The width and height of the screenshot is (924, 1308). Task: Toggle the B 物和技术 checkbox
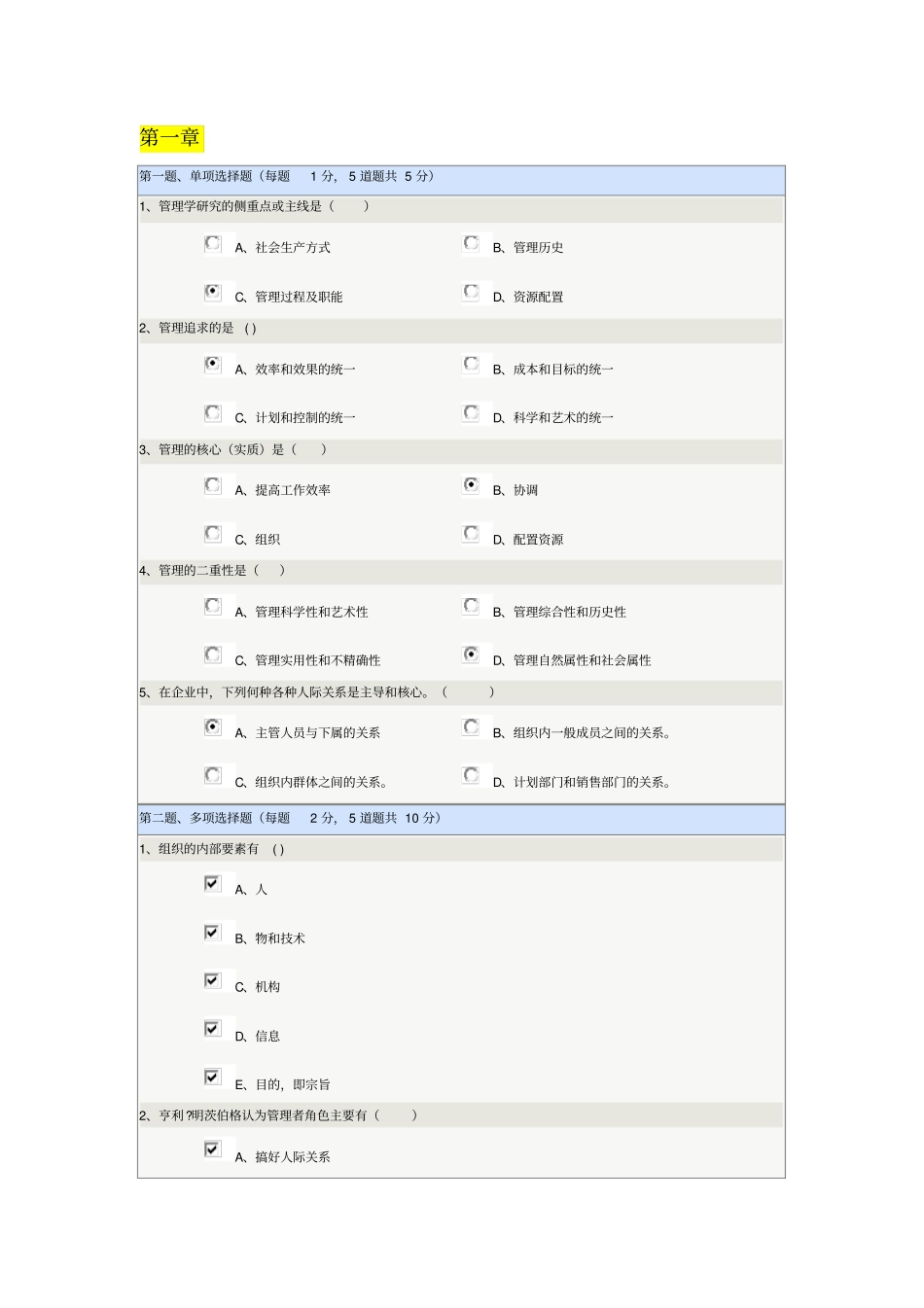tap(213, 933)
